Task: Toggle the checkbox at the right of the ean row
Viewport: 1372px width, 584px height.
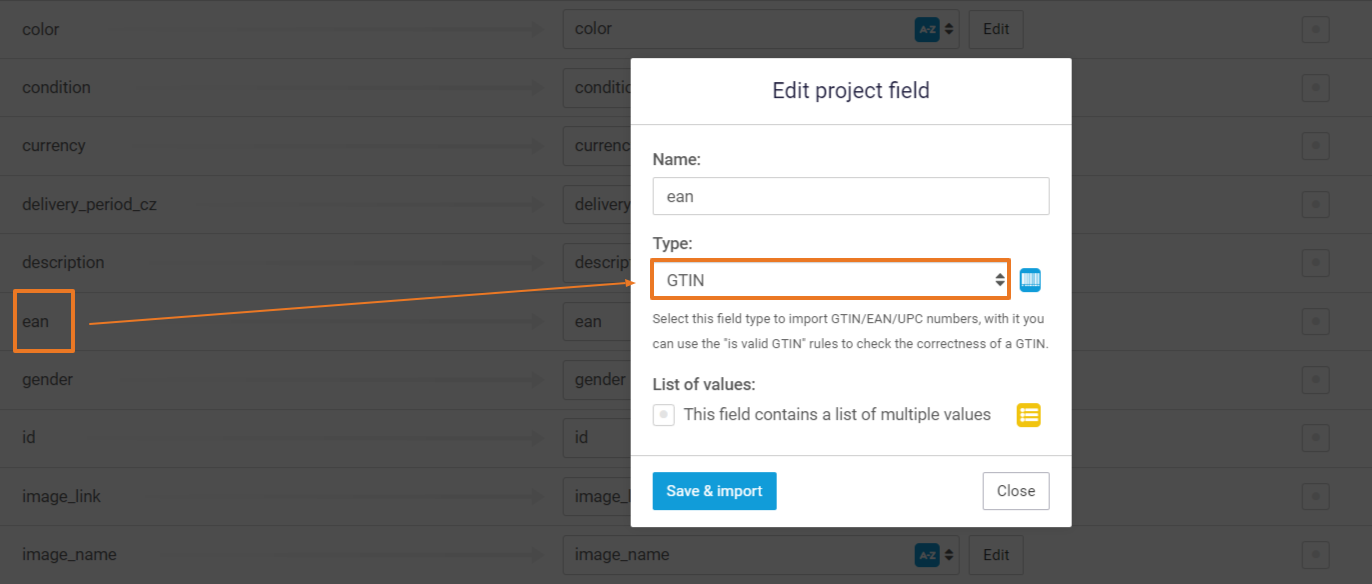Action: pos(1315,321)
